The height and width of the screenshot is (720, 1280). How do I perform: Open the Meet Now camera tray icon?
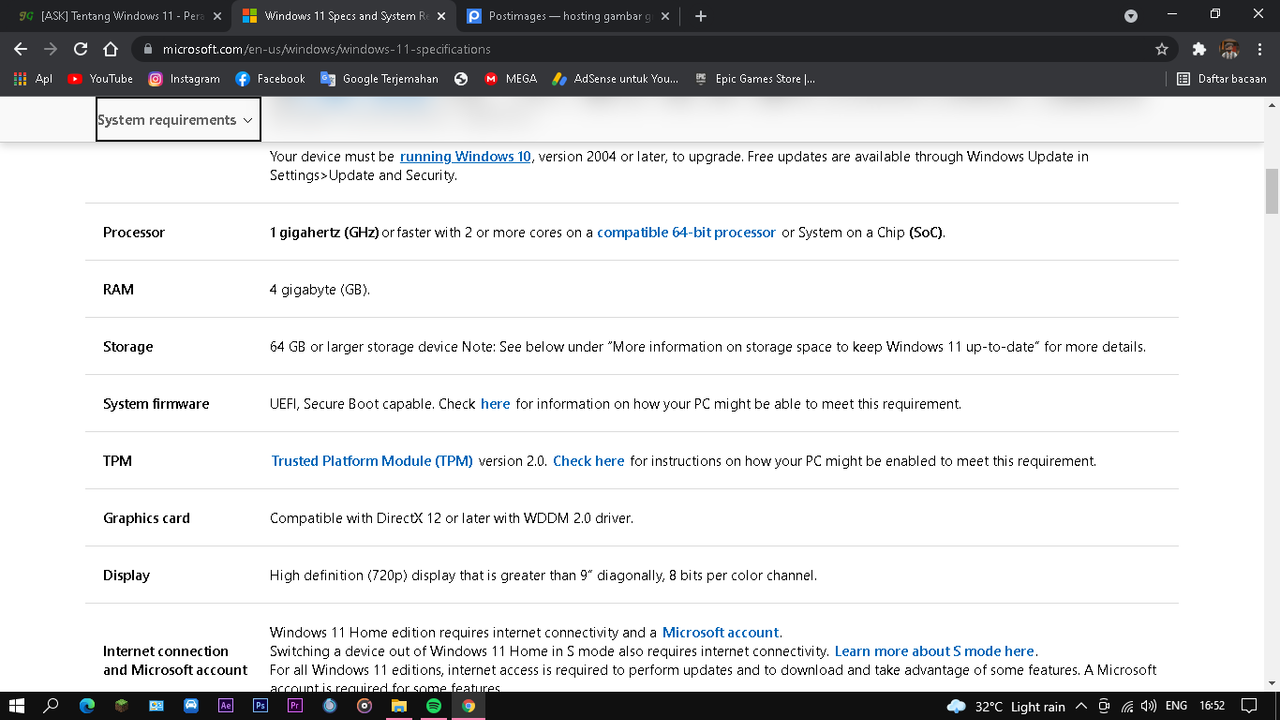click(1104, 706)
